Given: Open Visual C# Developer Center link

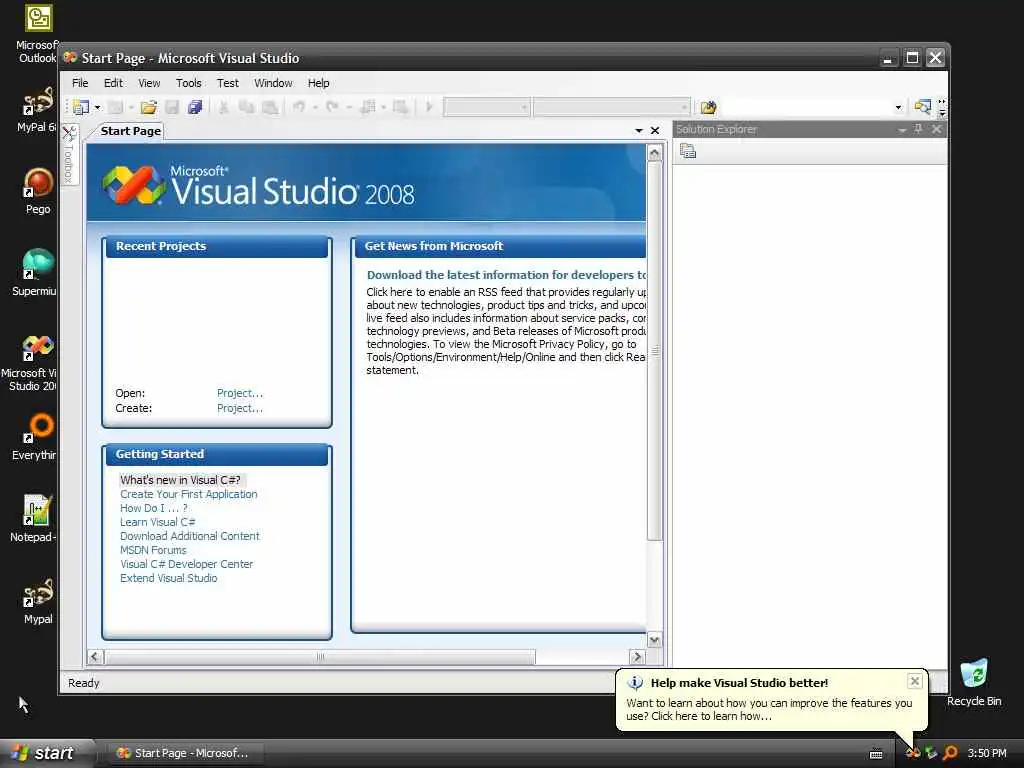Looking at the screenshot, I should (x=186, y=564).
